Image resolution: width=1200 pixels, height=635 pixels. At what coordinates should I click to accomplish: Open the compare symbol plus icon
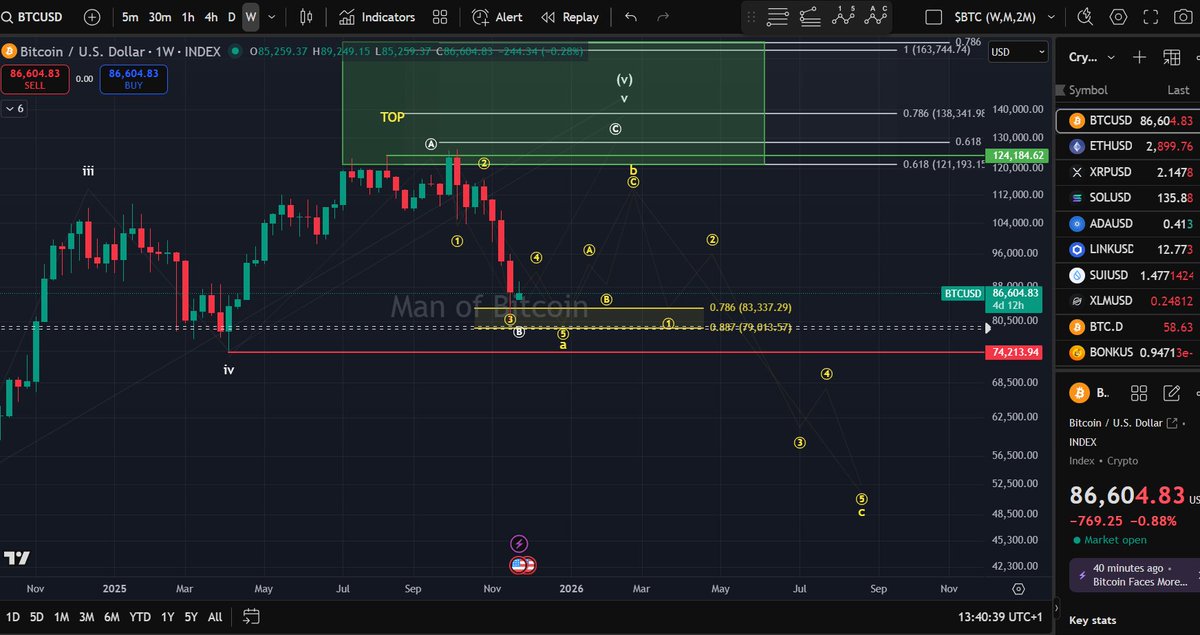(x=90, y=17)
